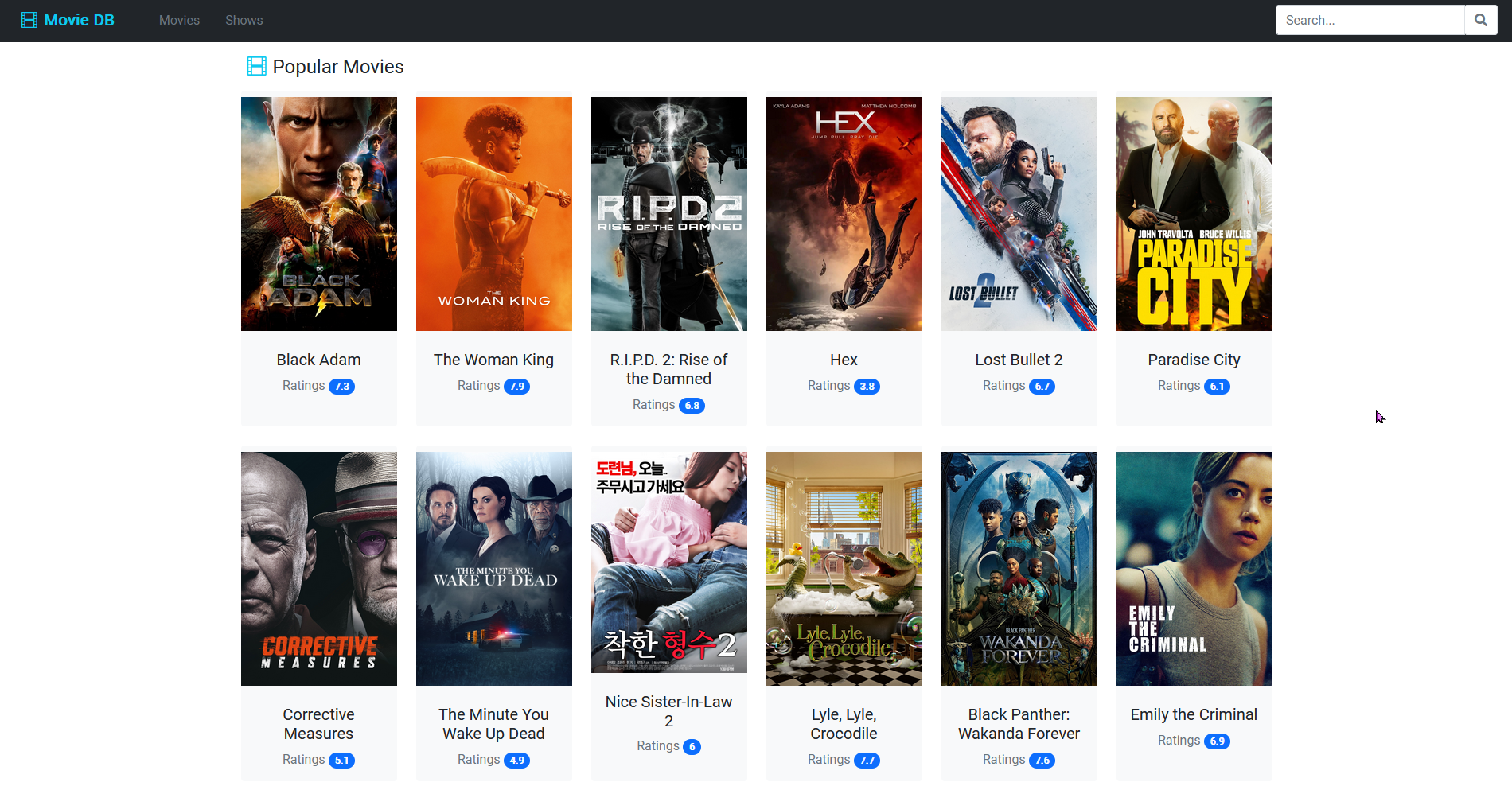Click the 7.3 rating badge on Black Adam
This screenshot has width=1512, height=790.
342,386
